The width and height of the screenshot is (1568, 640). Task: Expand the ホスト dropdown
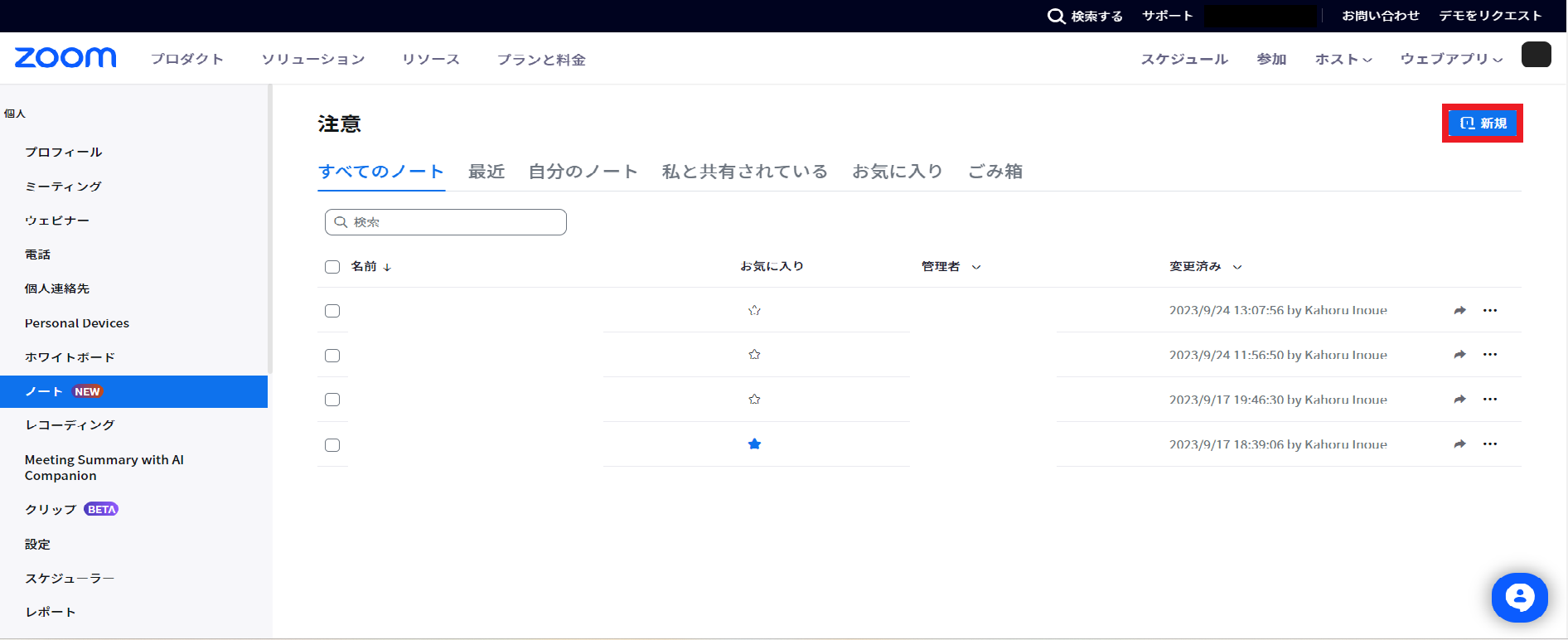(x=1343, y=59)
